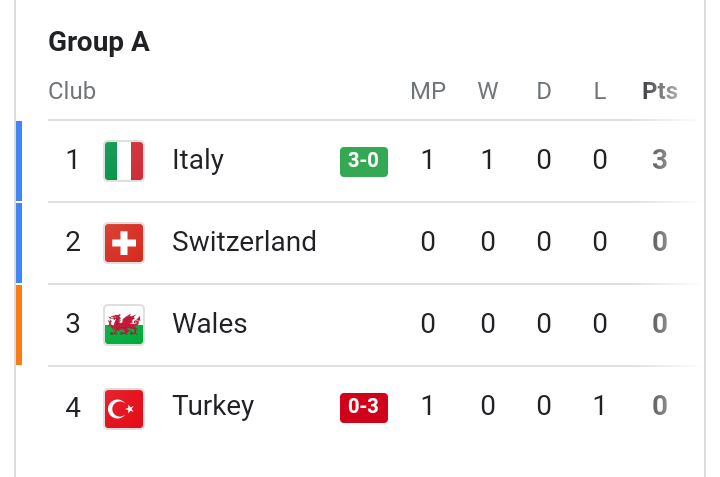Click the Wales dragon flag icon
Viewport: 720px width, 477px height.
click(124, 325)
